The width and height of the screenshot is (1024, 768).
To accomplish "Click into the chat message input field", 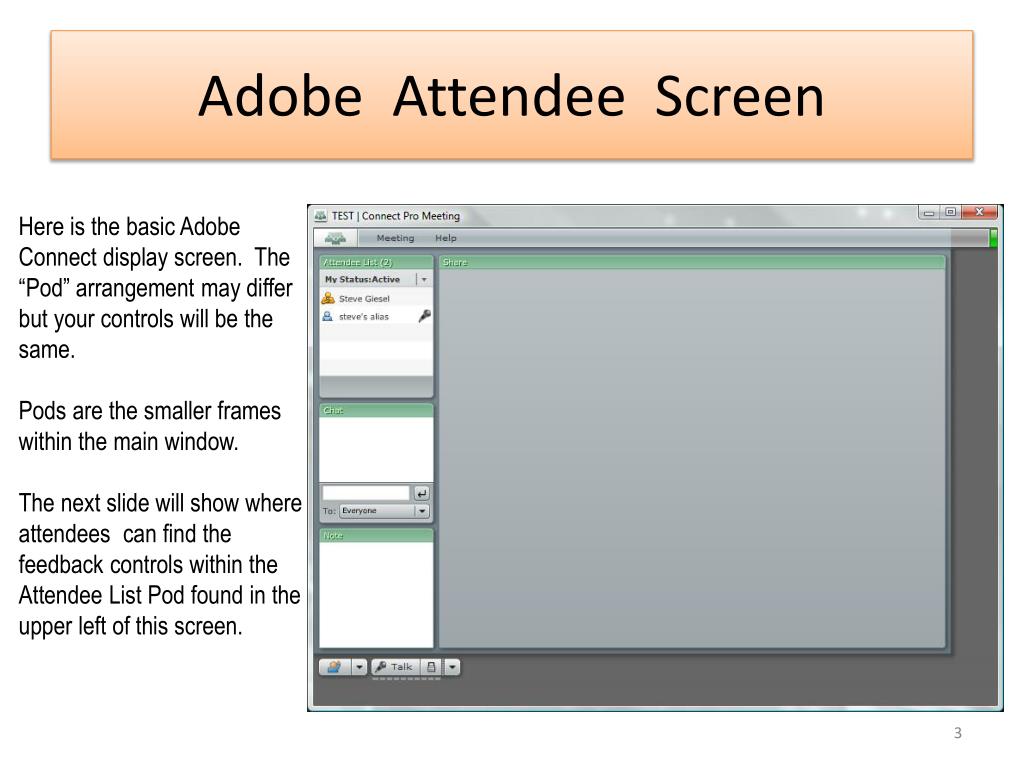I will tap(366, 493).
